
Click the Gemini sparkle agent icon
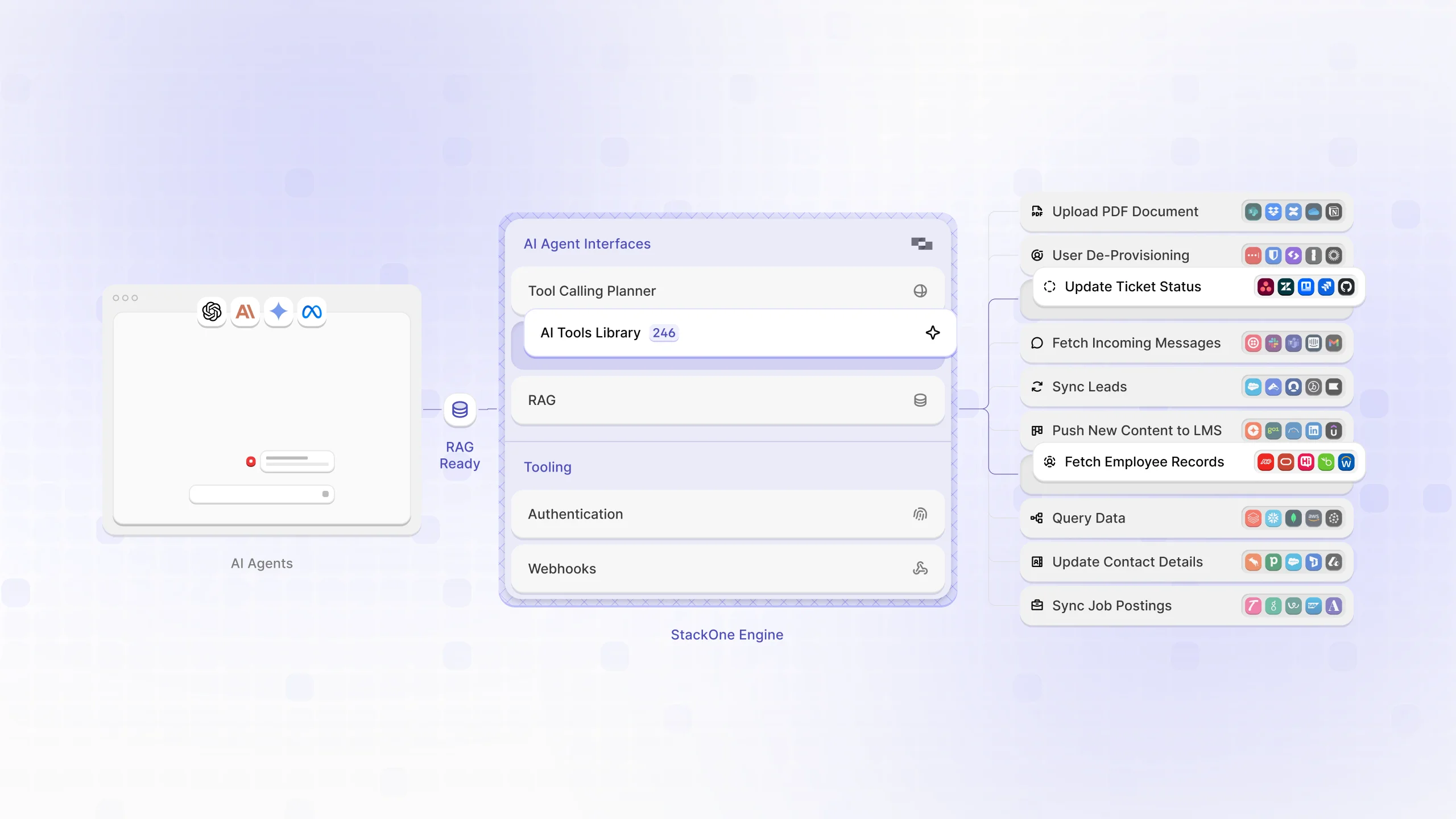click(278, 312)
